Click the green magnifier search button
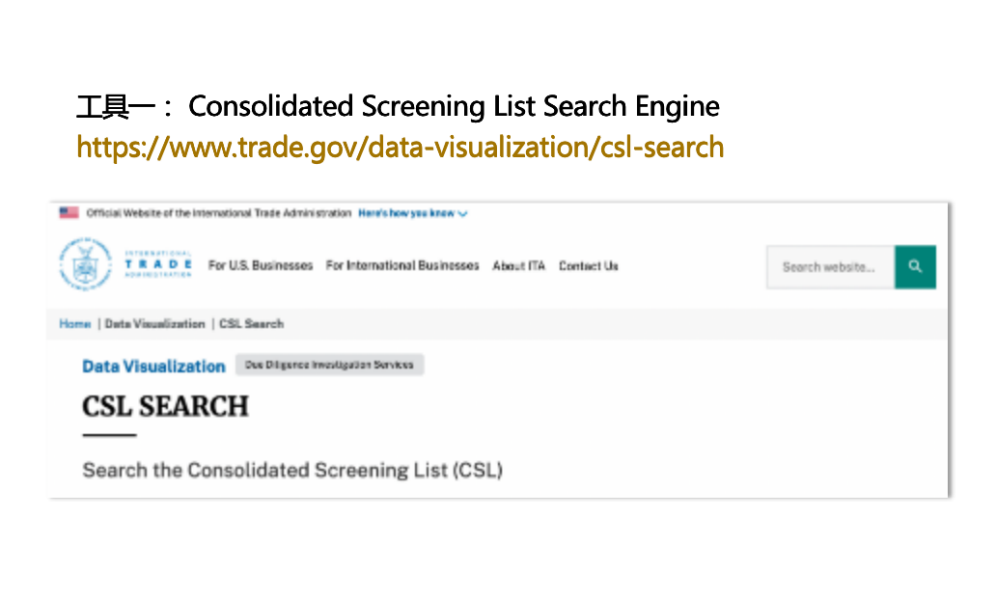The height and width of the screenshot is (600, 996). (x=915, y=267)
